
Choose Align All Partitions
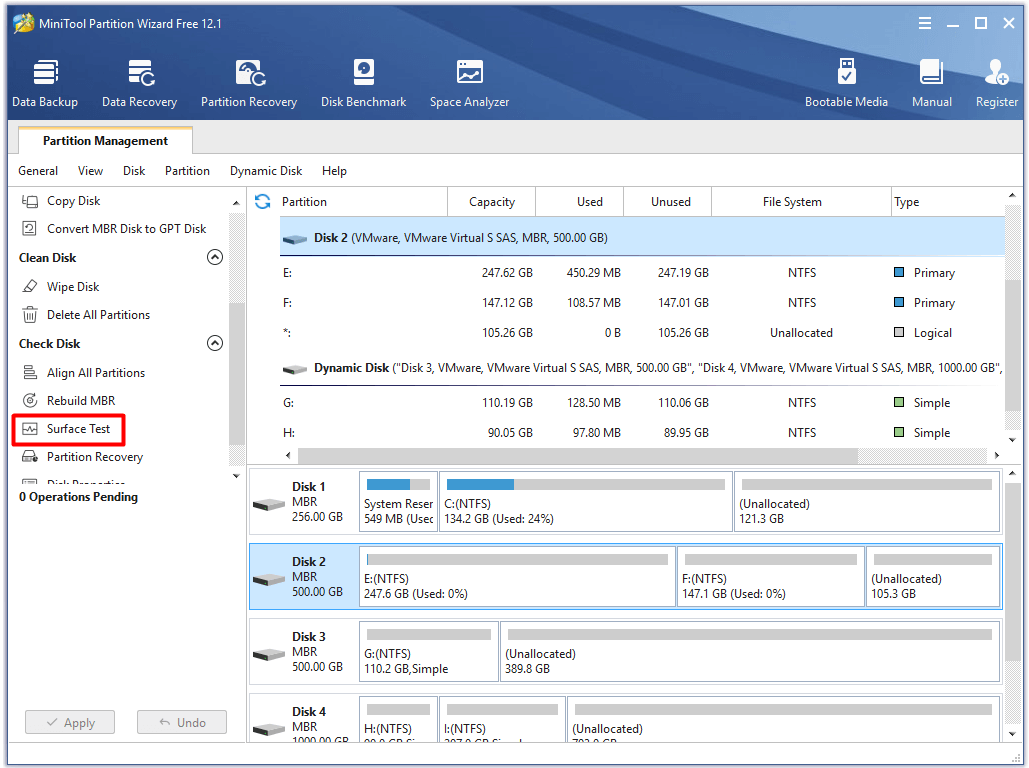pos(83,373)
